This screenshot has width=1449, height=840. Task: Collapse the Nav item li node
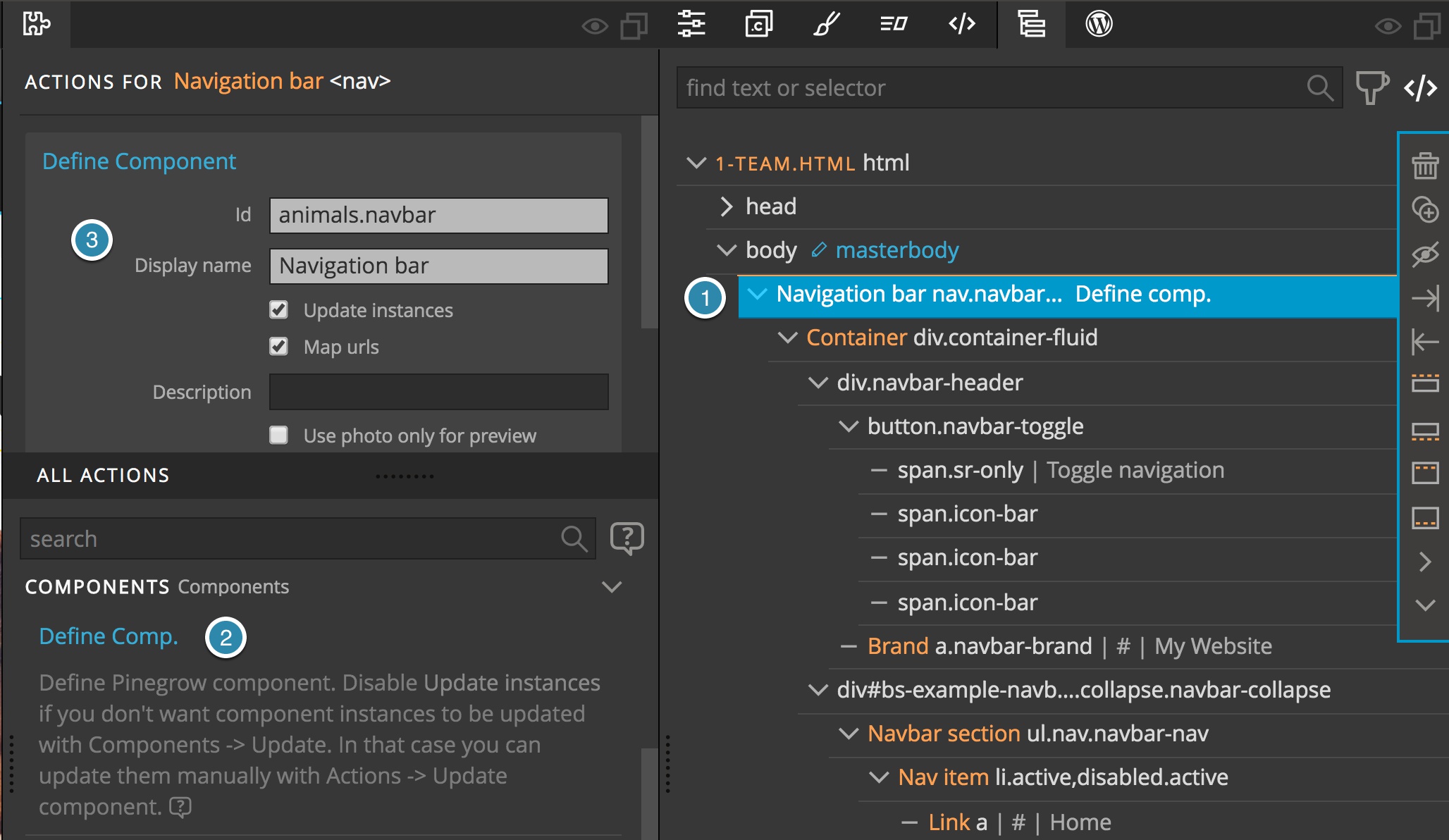[x=880, y=777]
